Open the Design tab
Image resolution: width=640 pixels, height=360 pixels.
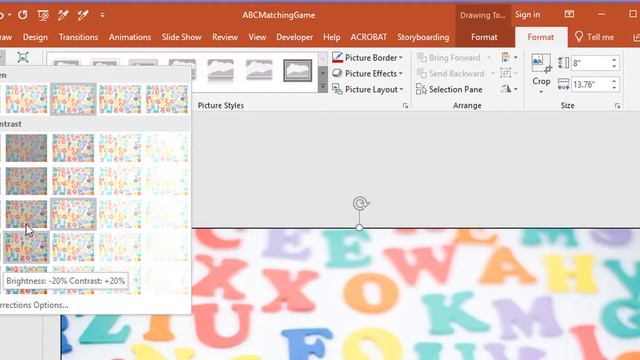pos(35,37)
